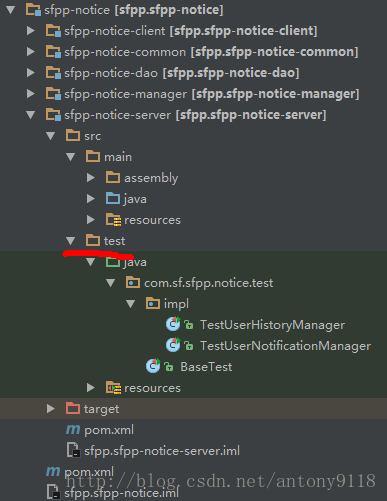Click the sfpp-notice-client module icon
Screen dimensions: 387x501
point(53,31)
